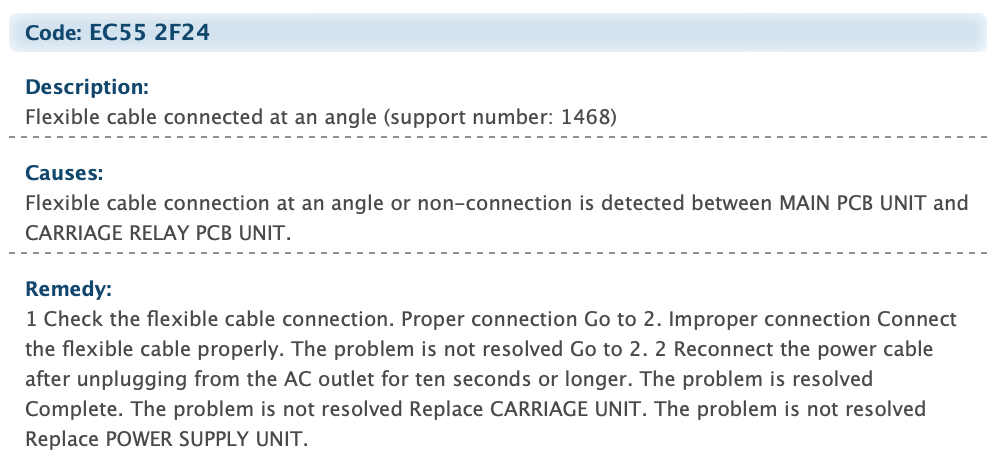Click the dashed separator above Remedy

[498, 253]
